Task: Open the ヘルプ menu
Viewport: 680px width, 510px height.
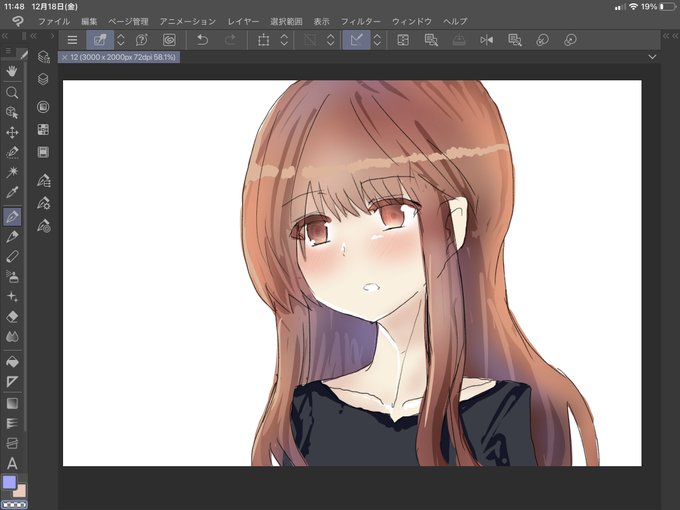Action: click(455, 21)
